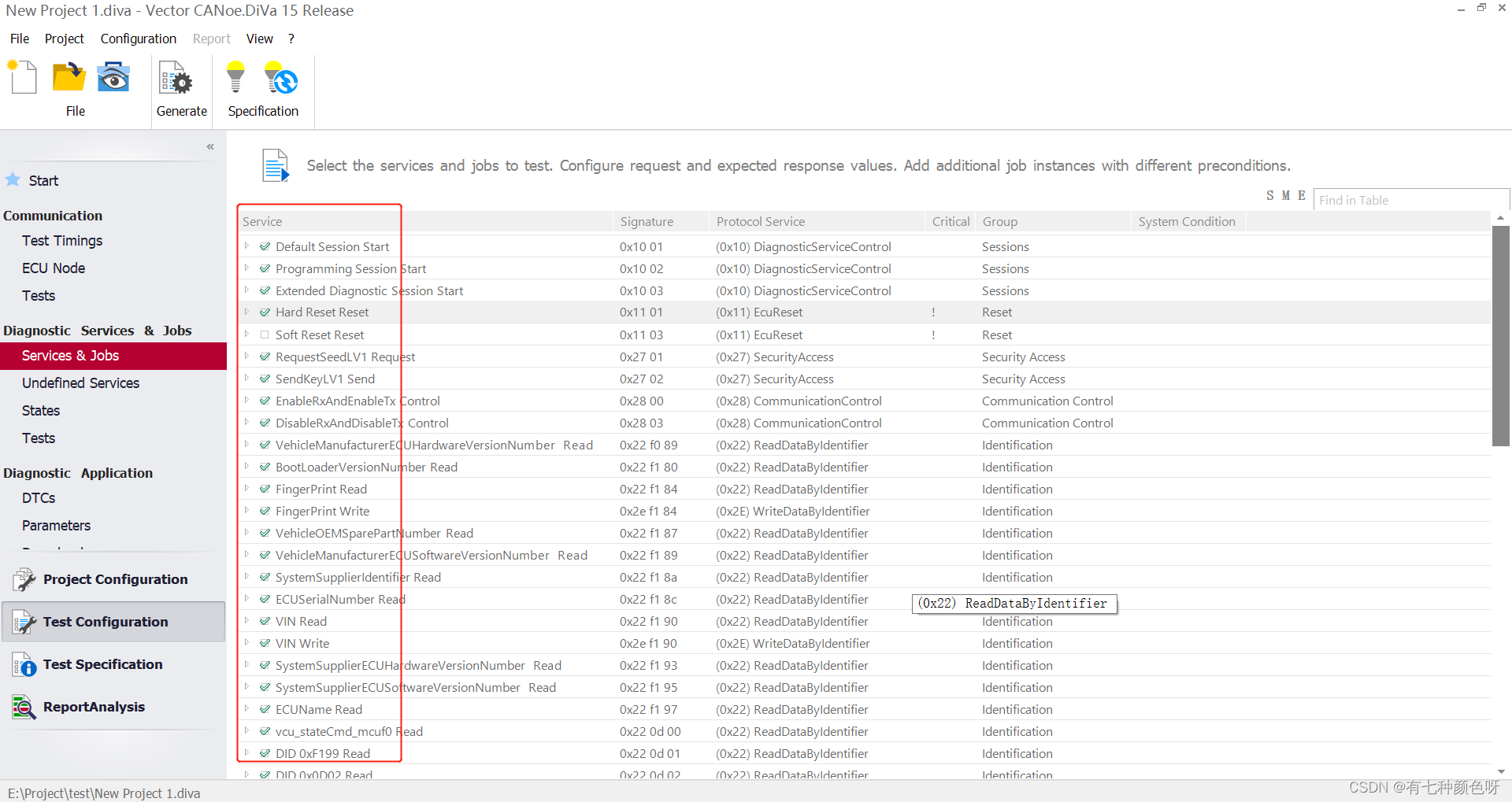This screenshot has width=1512, height=802.
Task: Open the Project menu
Action: pos(65,39)
